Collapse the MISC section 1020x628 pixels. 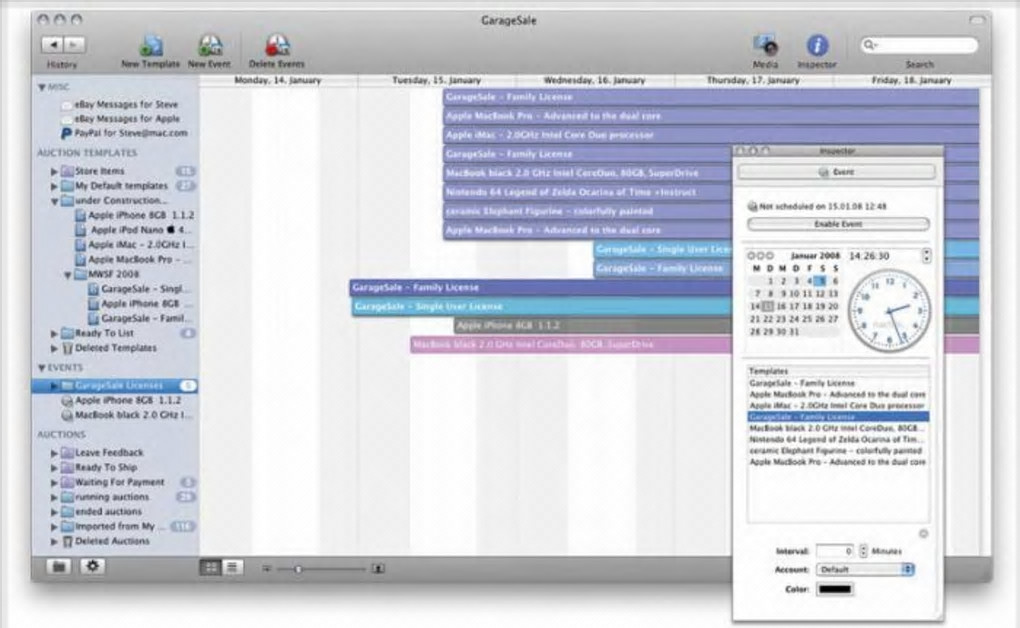tap(42, 87)
